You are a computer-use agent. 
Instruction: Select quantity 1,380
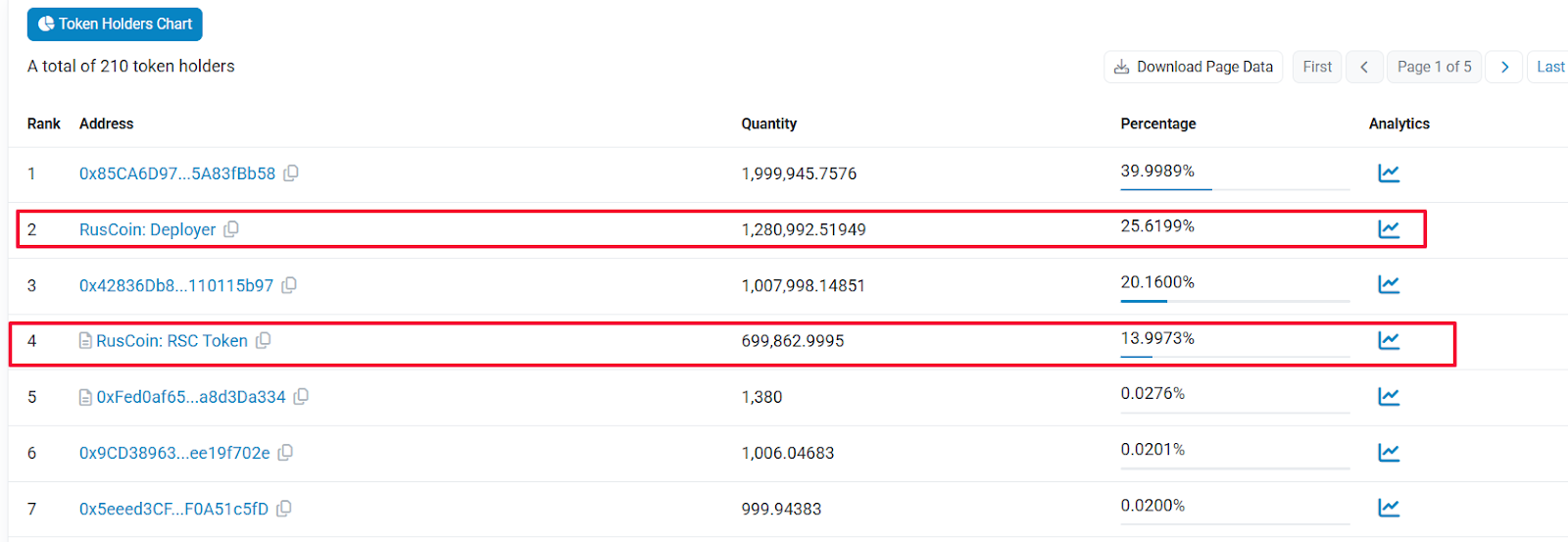pos(761,397)
